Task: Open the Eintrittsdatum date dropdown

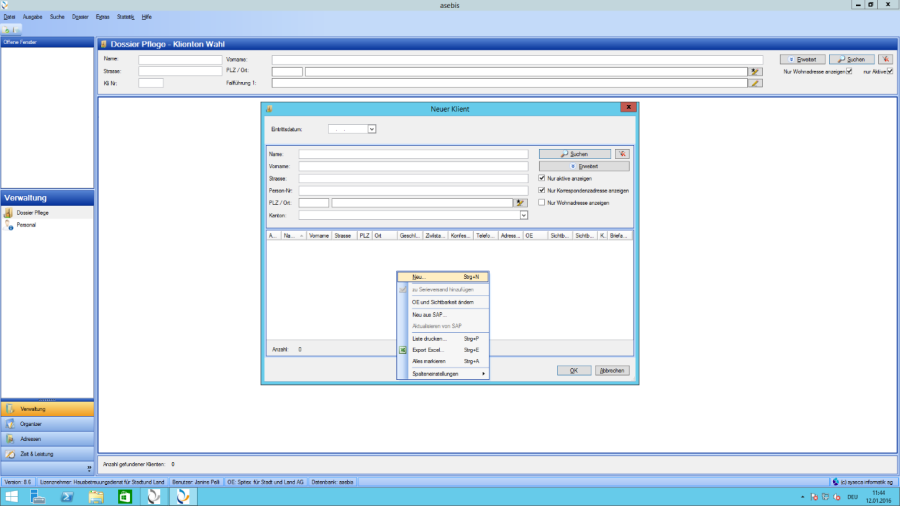Action: pos(372,129)
